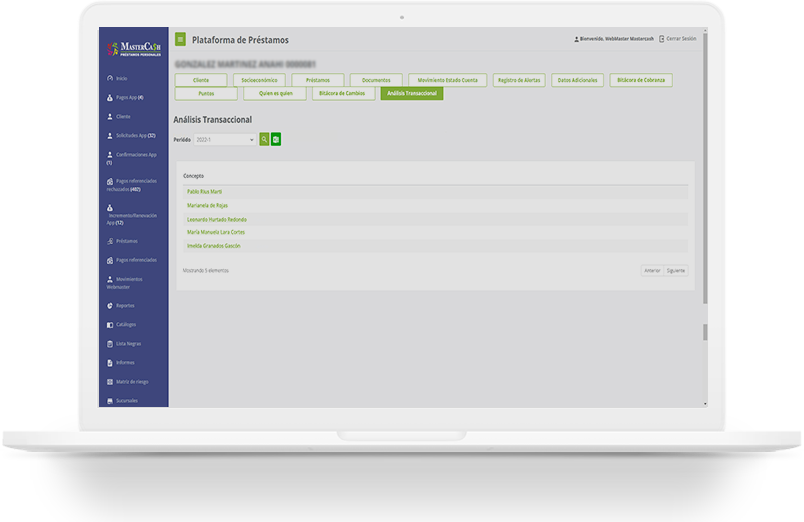Go to Lista Negras in sidebar
Image resolution: width=804 pixels, height=522 pixels.
click(x=128, y=343)
